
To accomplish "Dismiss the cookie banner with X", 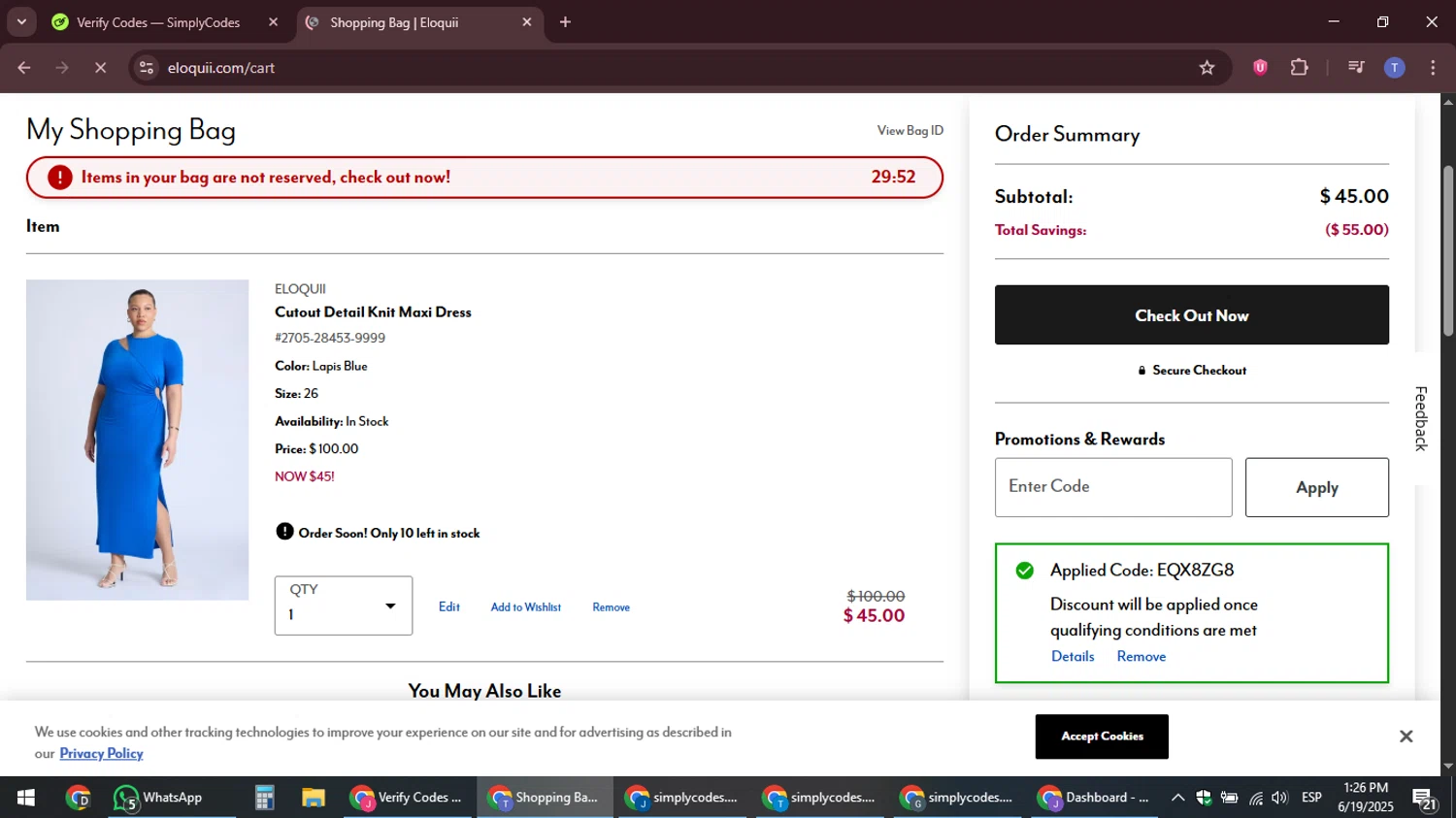I will (x=1406, y=736).
